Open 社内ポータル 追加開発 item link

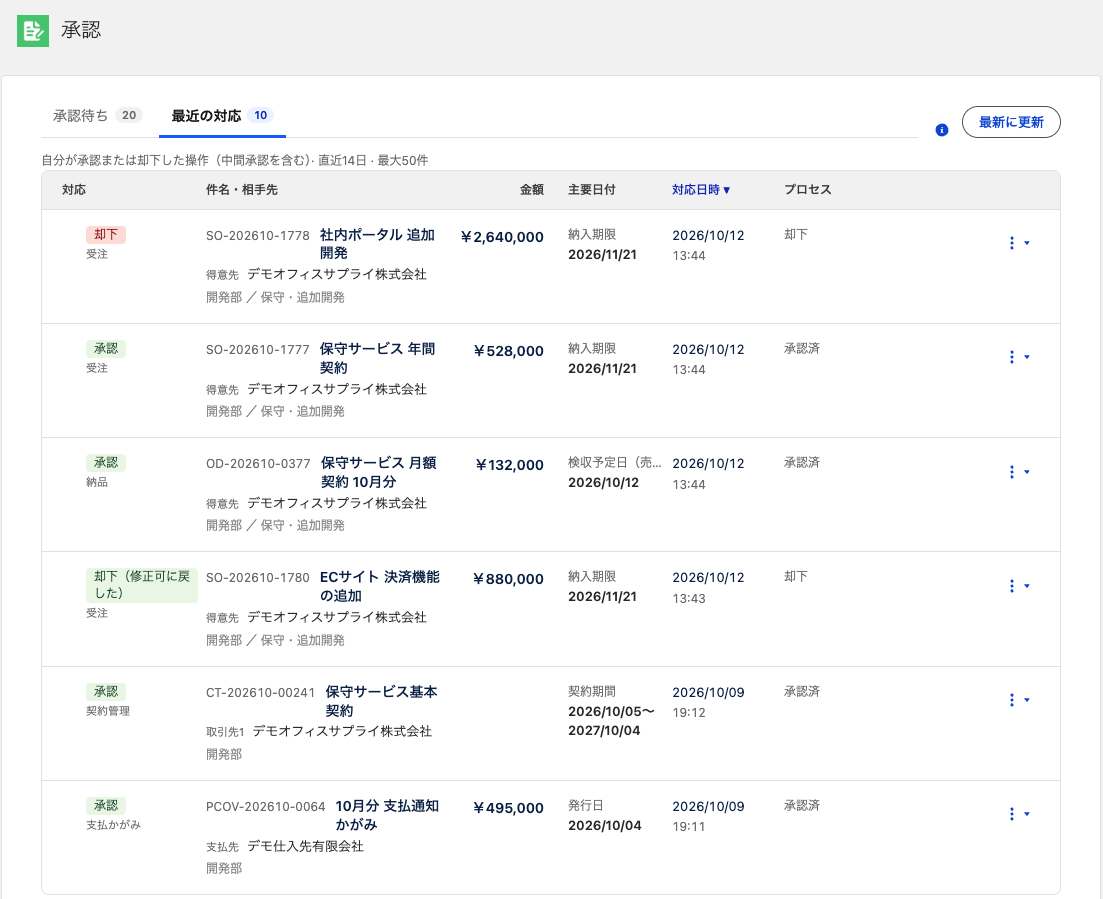(377, 243)
